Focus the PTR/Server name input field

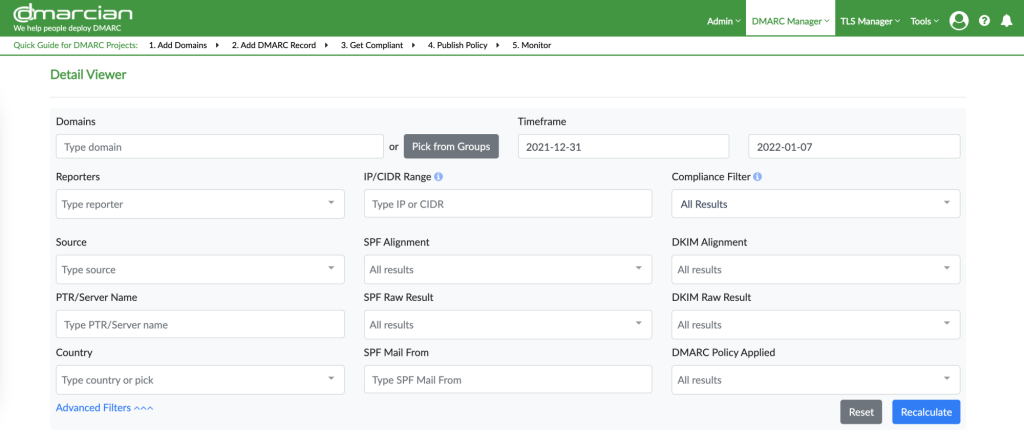200,325
